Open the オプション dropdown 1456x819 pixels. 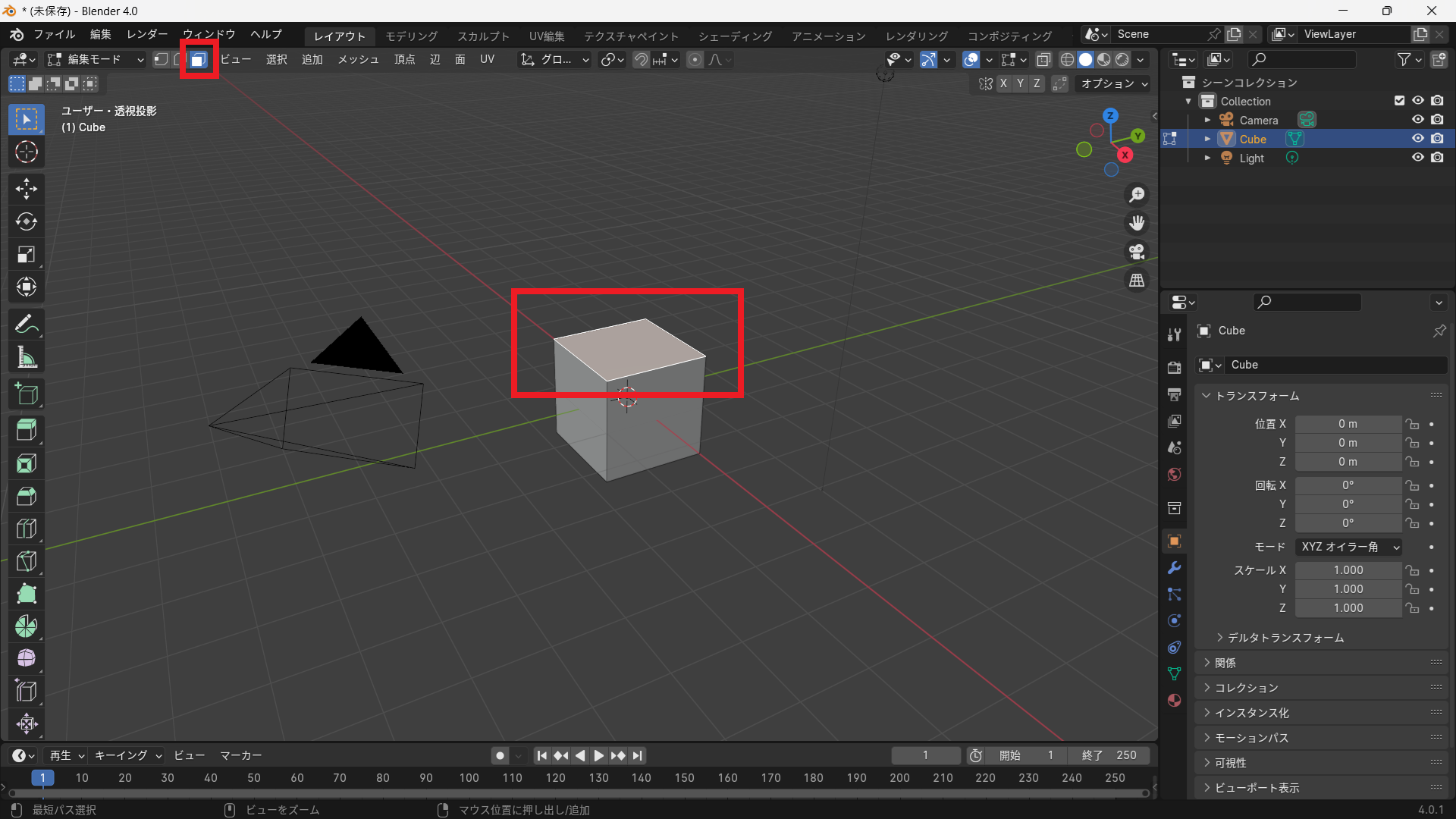pyautogui.click(x=1114, y=83)
